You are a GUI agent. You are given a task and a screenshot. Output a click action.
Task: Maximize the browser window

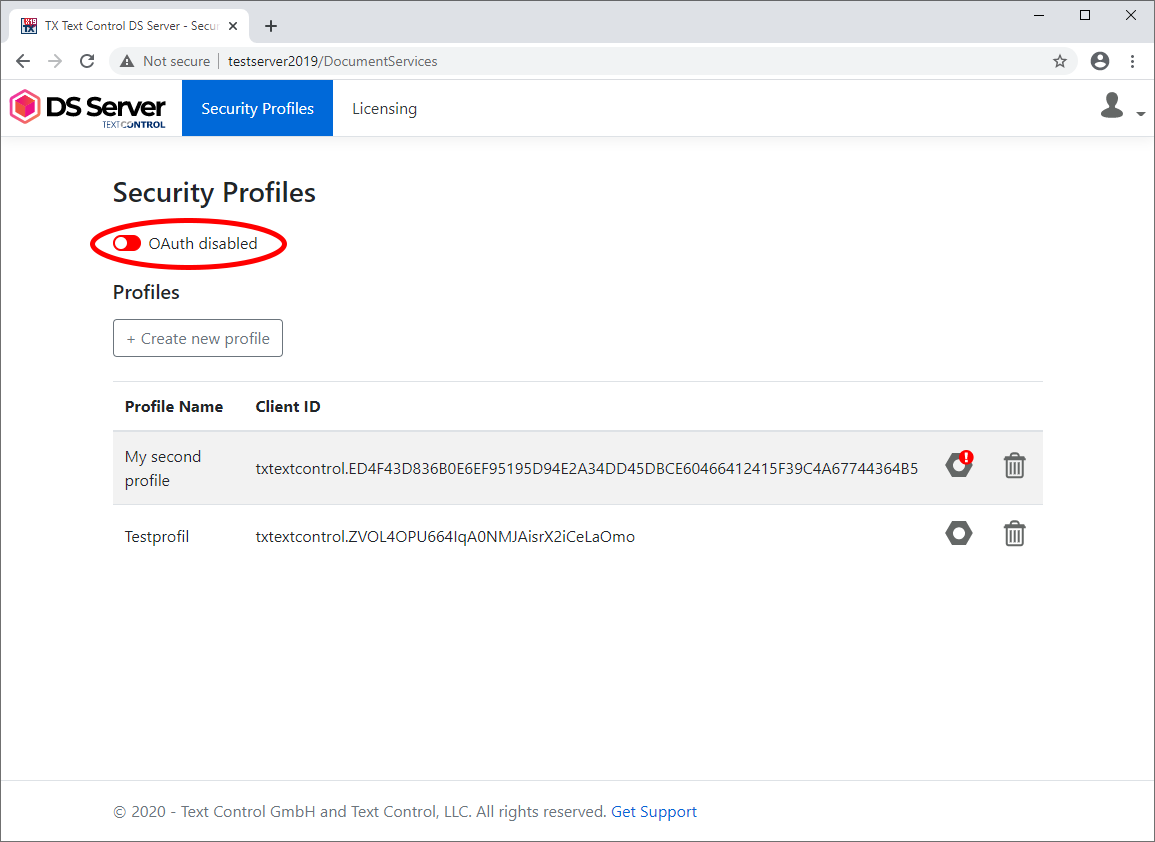tap(1084, 15)
